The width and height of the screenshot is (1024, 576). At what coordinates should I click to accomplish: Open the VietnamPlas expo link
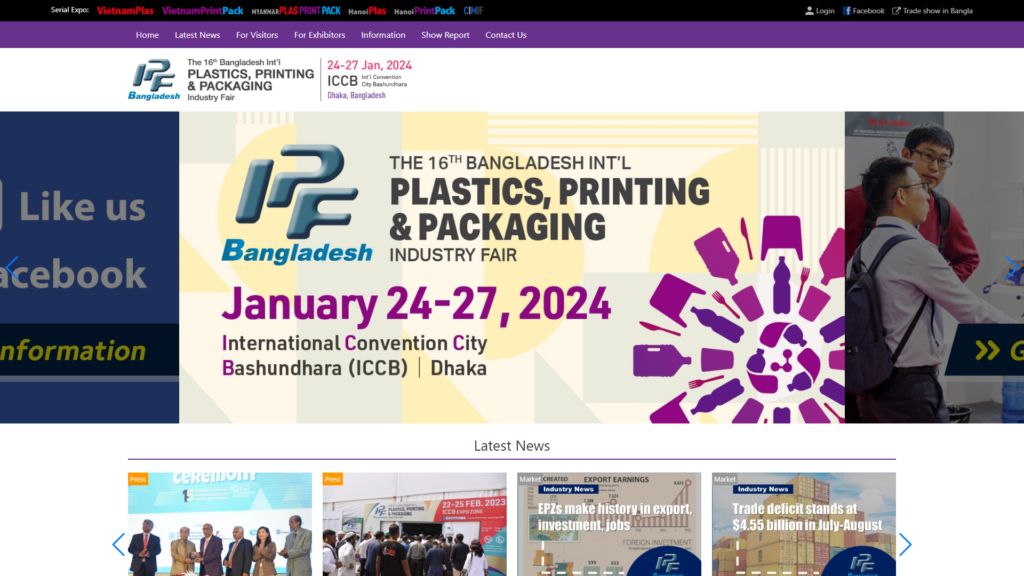(125, 10)
